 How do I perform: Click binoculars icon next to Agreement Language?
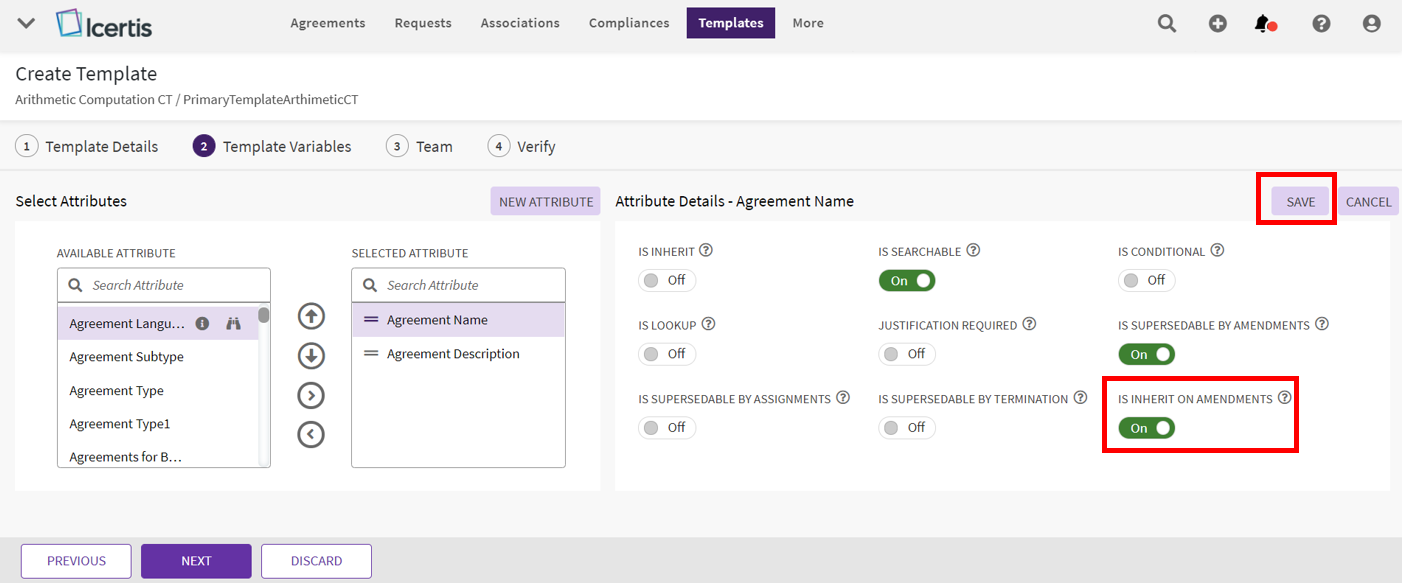234,324
